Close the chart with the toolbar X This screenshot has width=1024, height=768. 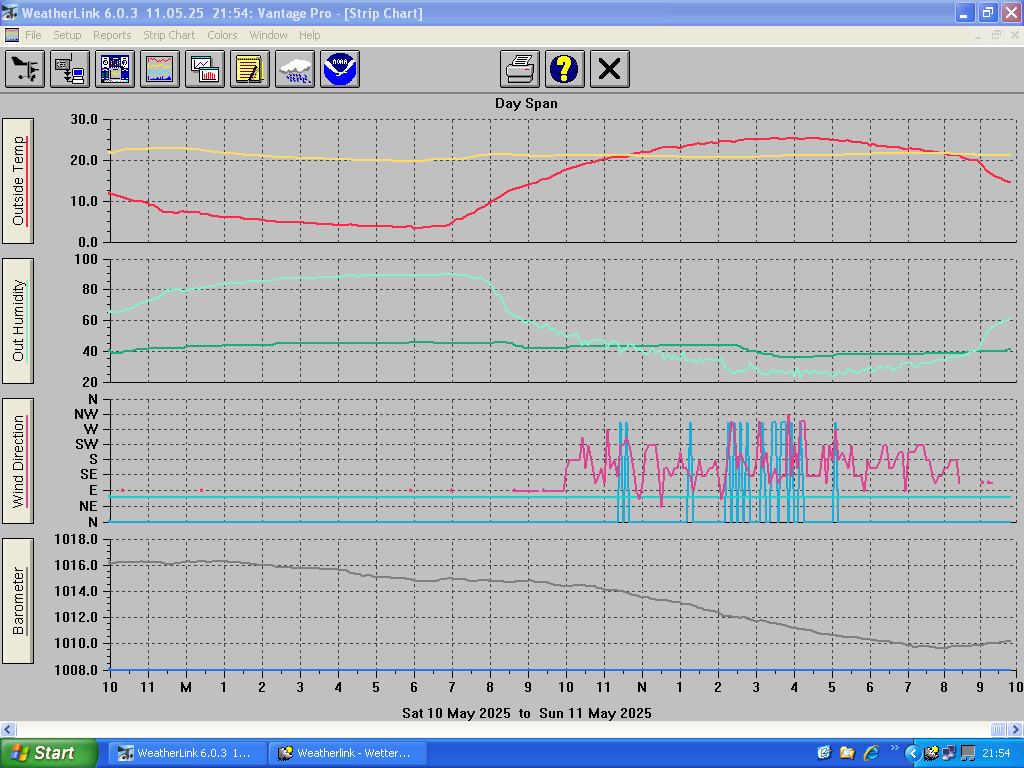pyautogui.click(x=610, y=69)
